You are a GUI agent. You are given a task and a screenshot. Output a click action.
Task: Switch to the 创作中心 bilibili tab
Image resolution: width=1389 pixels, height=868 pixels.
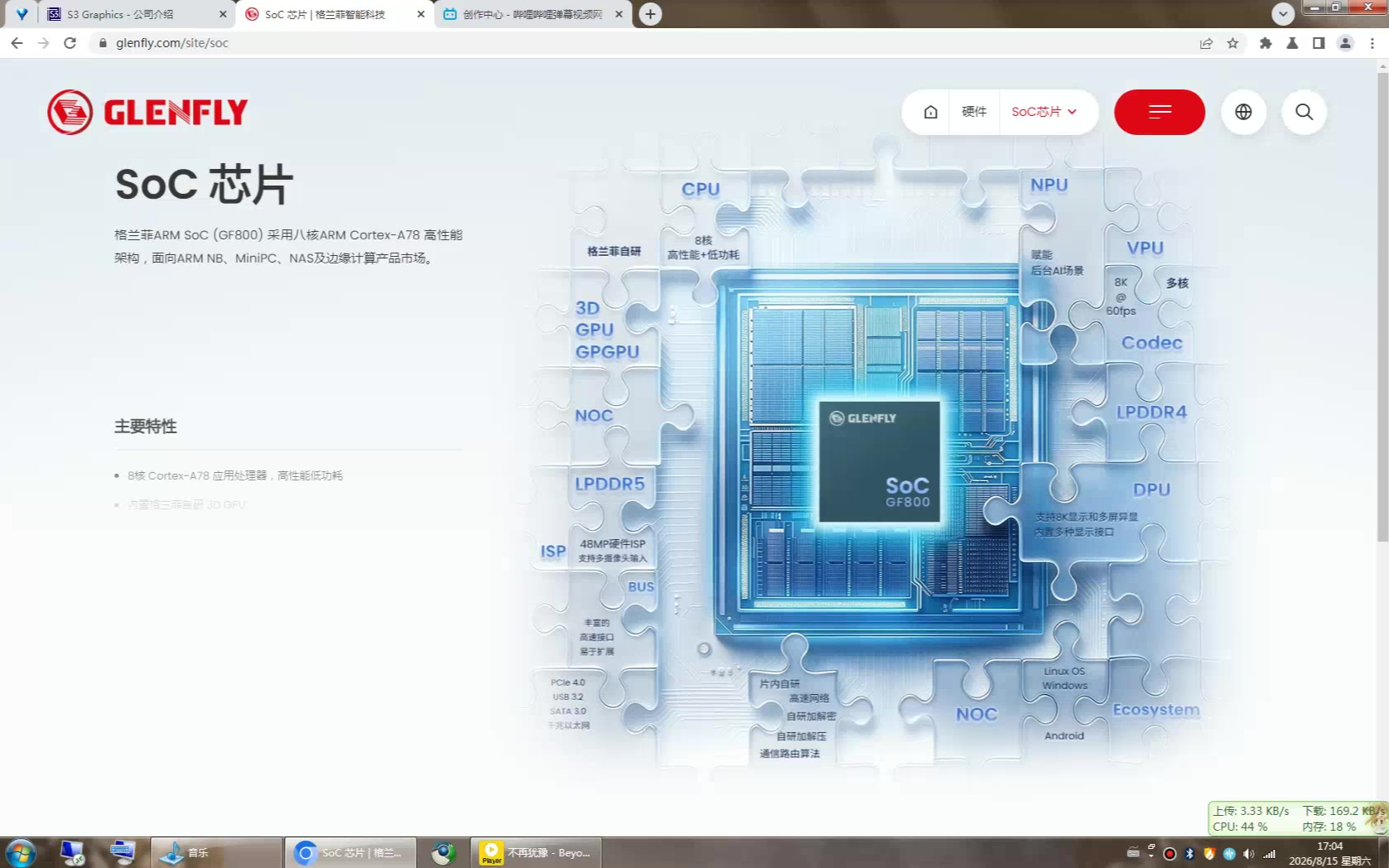pyautogui.click(x=533, y=14)
